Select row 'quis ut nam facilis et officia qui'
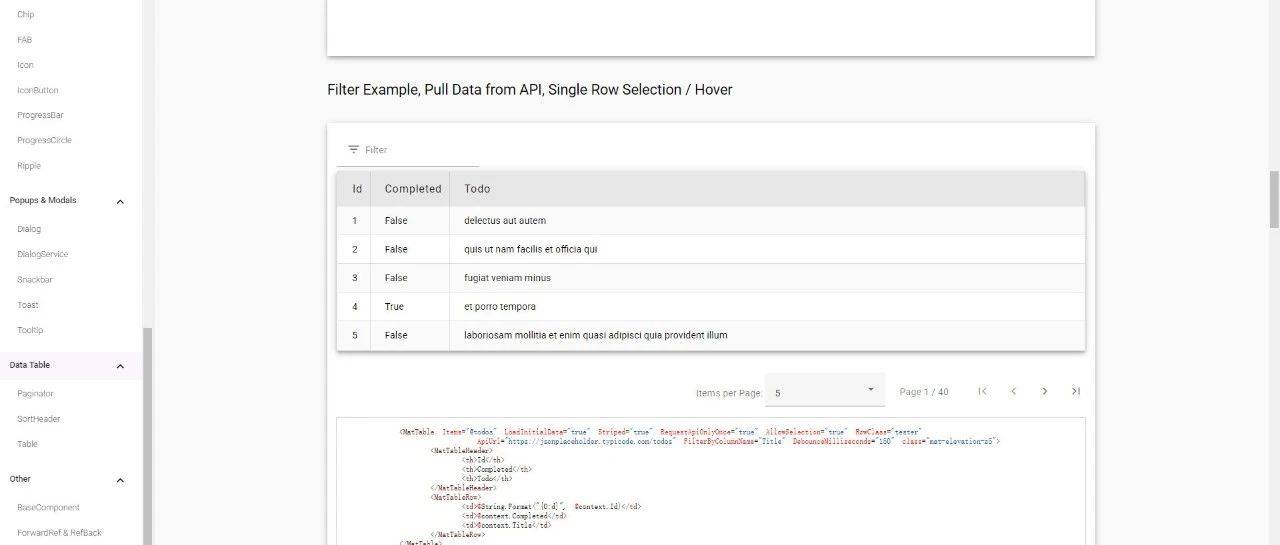 click(711, 249)
